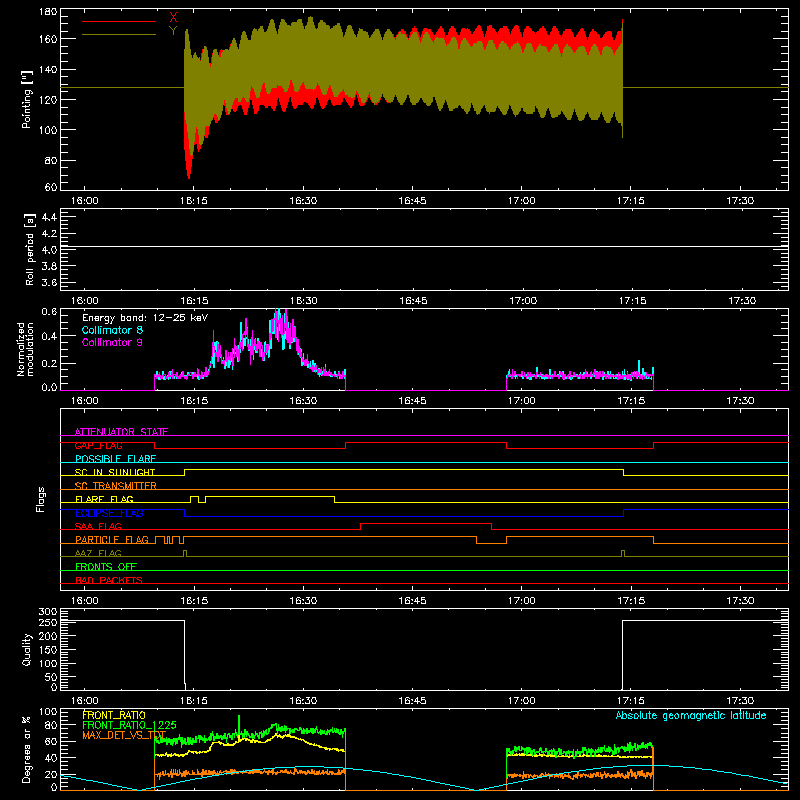Click the yellow FRONT_RATIO legend label
Image resolution: width=800 pixels, height=800 pixels.
(x=114, y=715)
